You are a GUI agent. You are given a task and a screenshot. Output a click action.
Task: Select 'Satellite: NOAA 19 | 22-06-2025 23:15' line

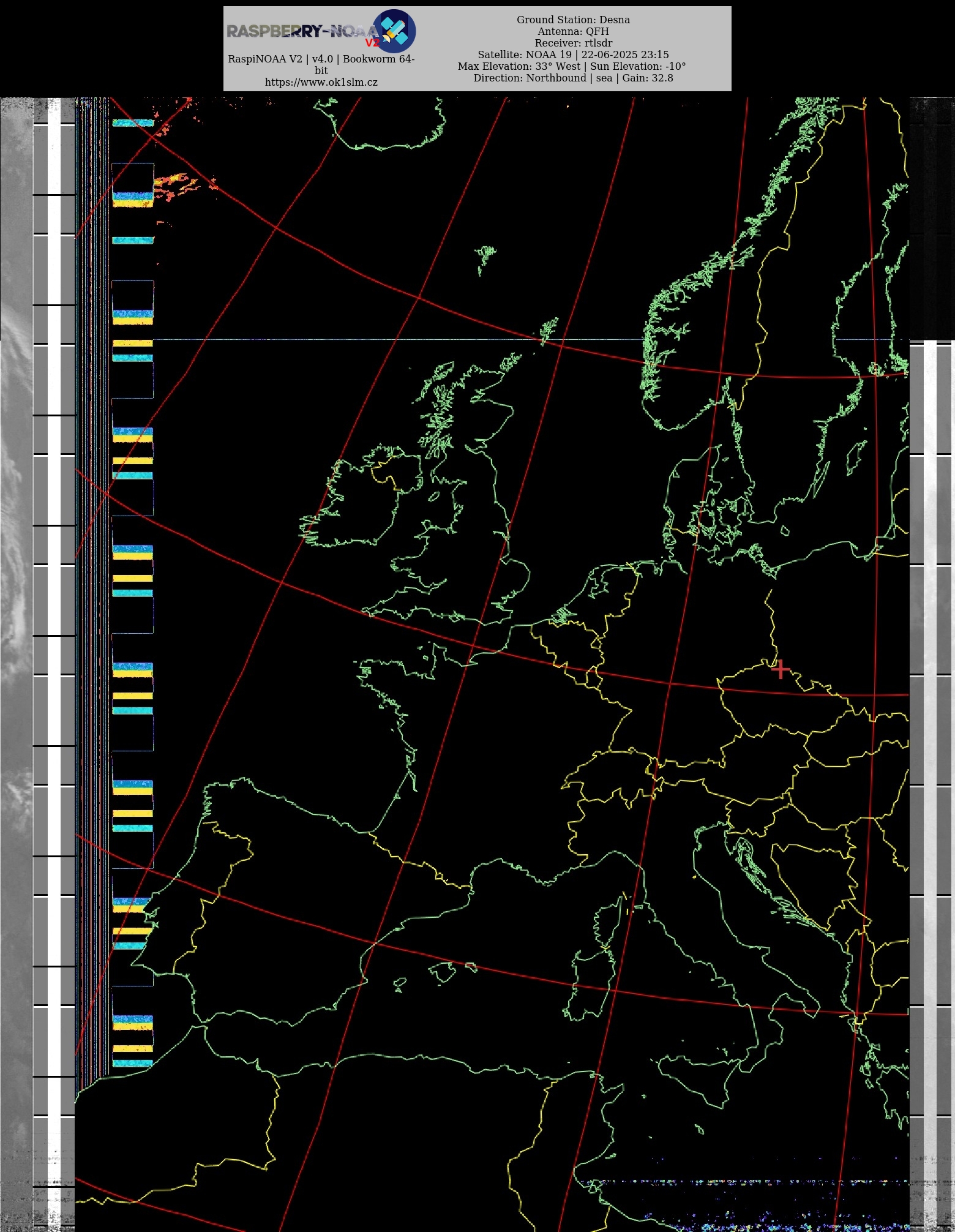tap(573, 54)
